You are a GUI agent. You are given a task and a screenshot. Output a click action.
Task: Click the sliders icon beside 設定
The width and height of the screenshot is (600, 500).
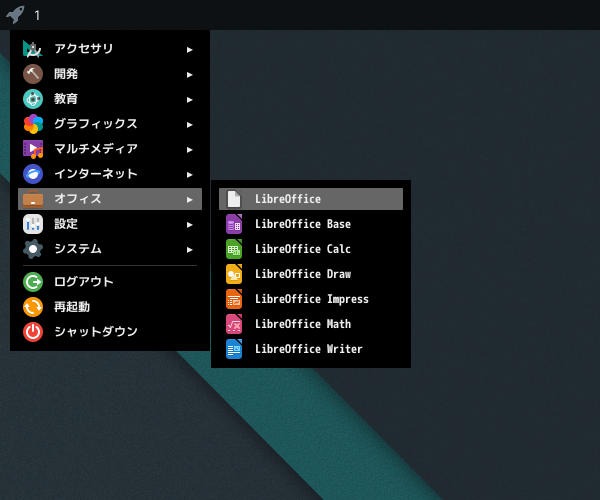pos(33,224)
